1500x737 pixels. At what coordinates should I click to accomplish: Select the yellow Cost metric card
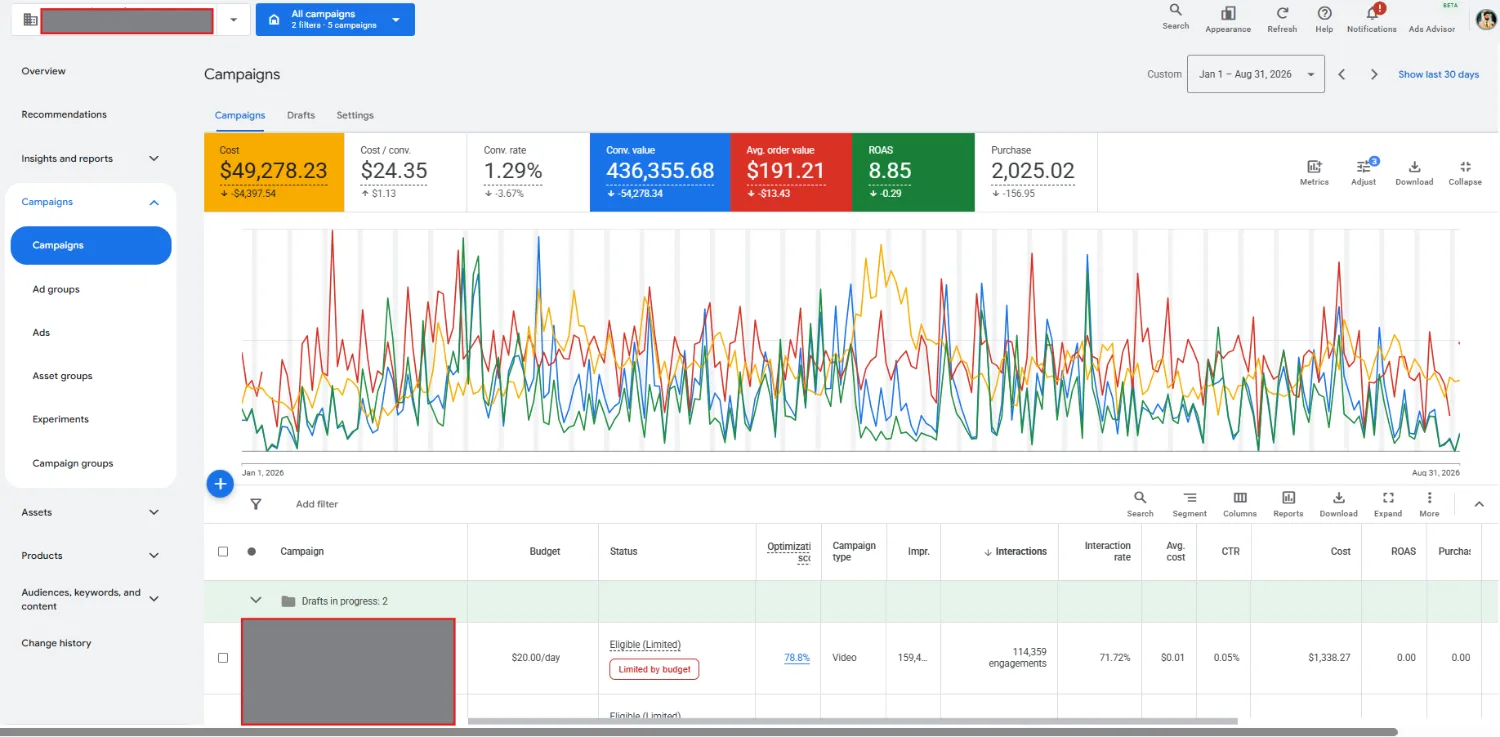tap(274, 172)
